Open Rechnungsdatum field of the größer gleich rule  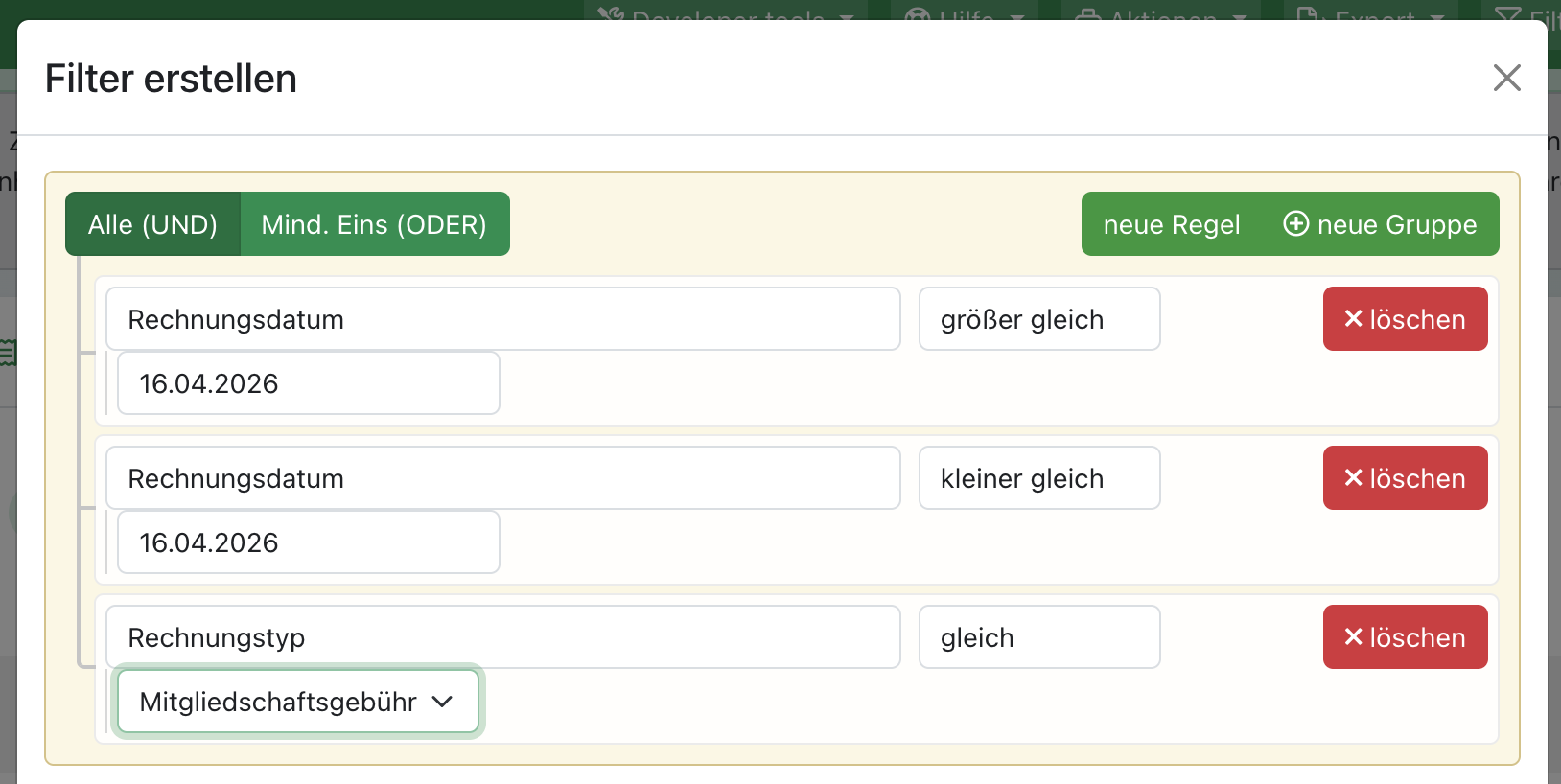click(x=502, y=319)
